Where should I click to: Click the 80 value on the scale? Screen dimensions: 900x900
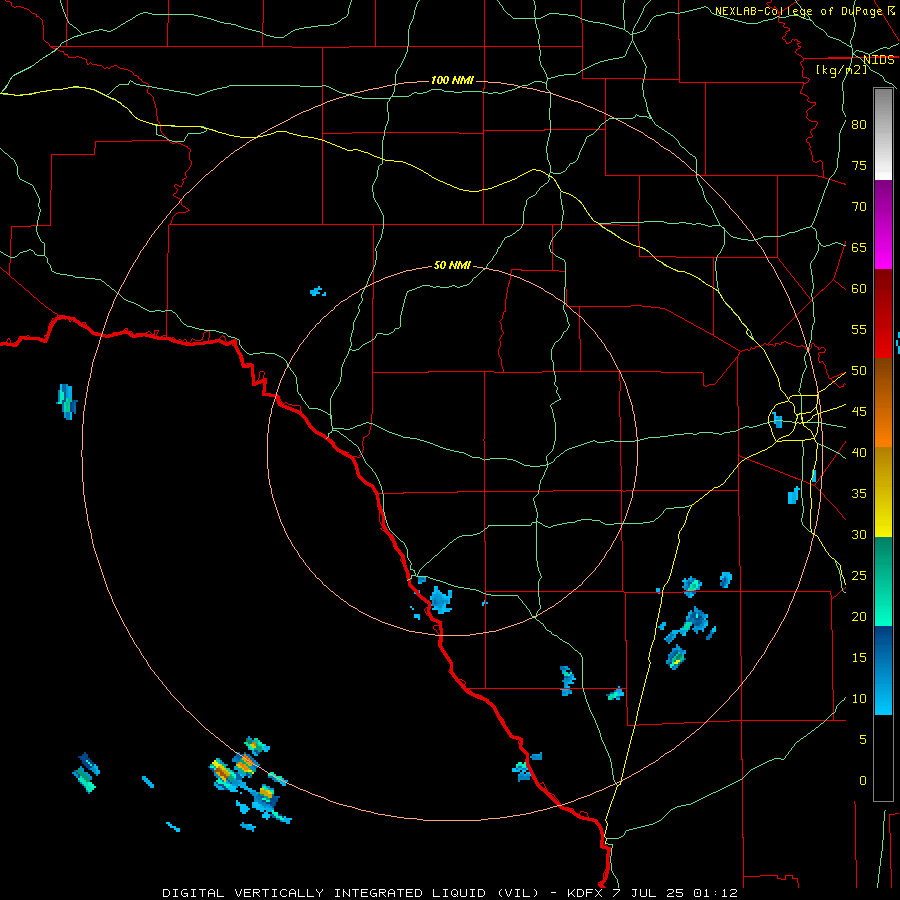pos(859,125)
